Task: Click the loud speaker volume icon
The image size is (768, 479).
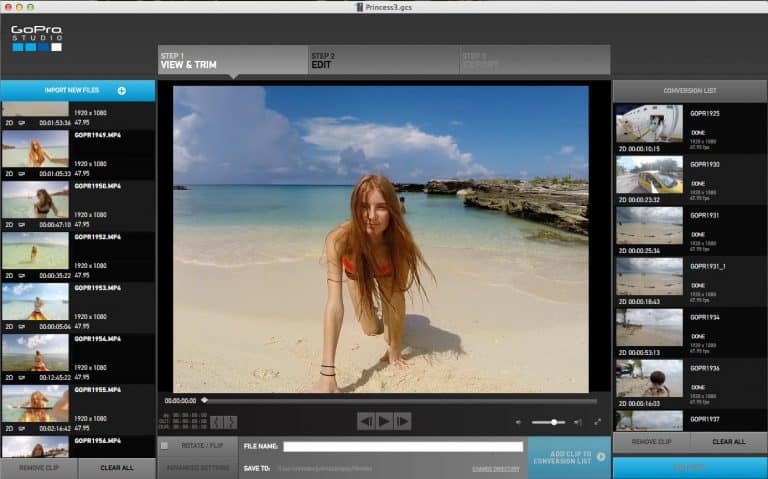Action: tap(578, 422)
